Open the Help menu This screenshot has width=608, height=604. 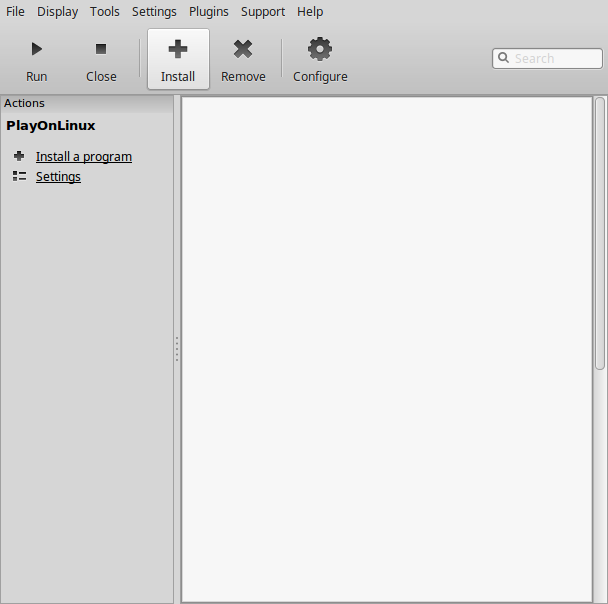tap(310, 12)
